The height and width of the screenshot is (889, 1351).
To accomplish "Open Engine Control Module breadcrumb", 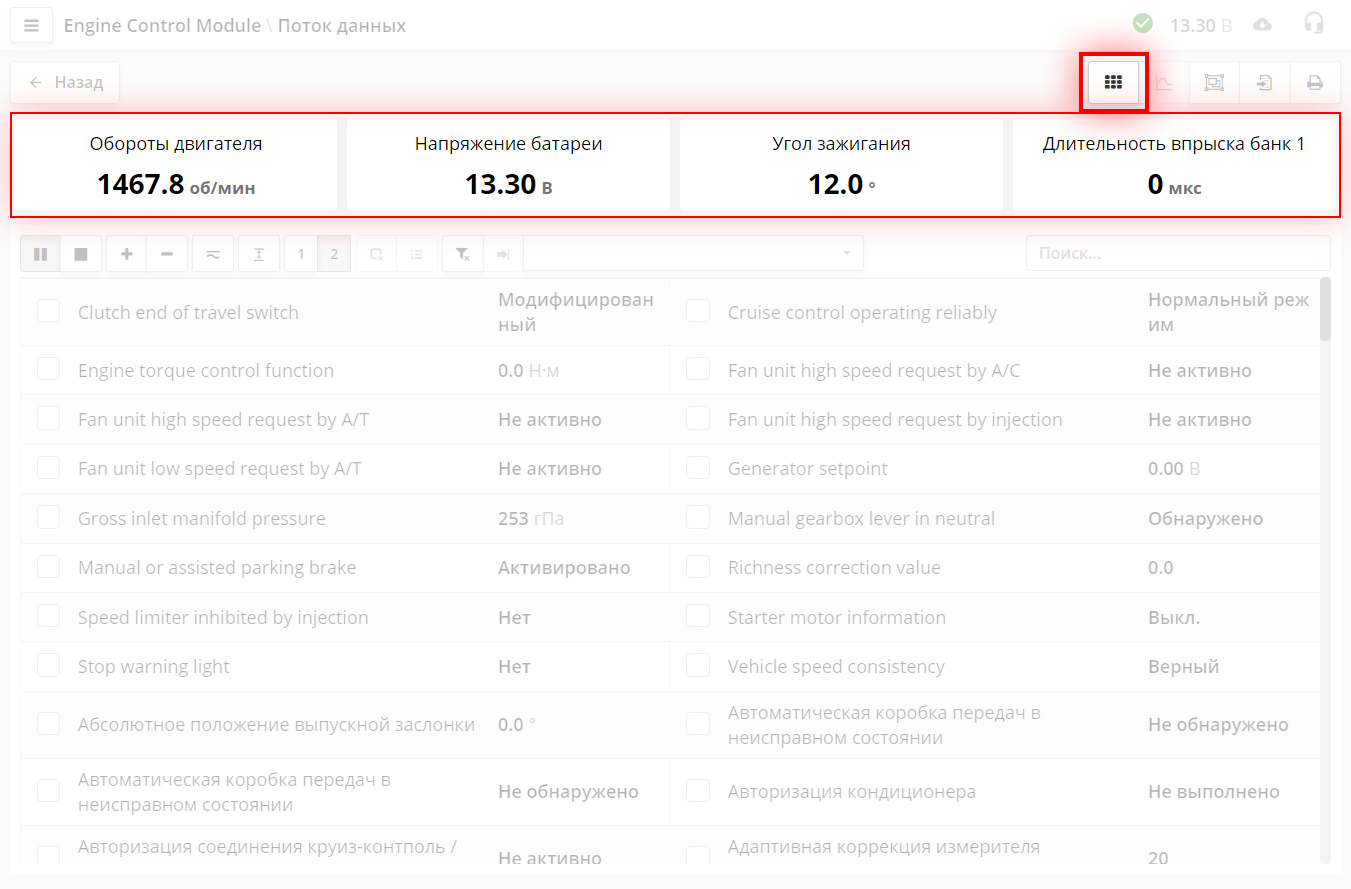I will 162,26.
